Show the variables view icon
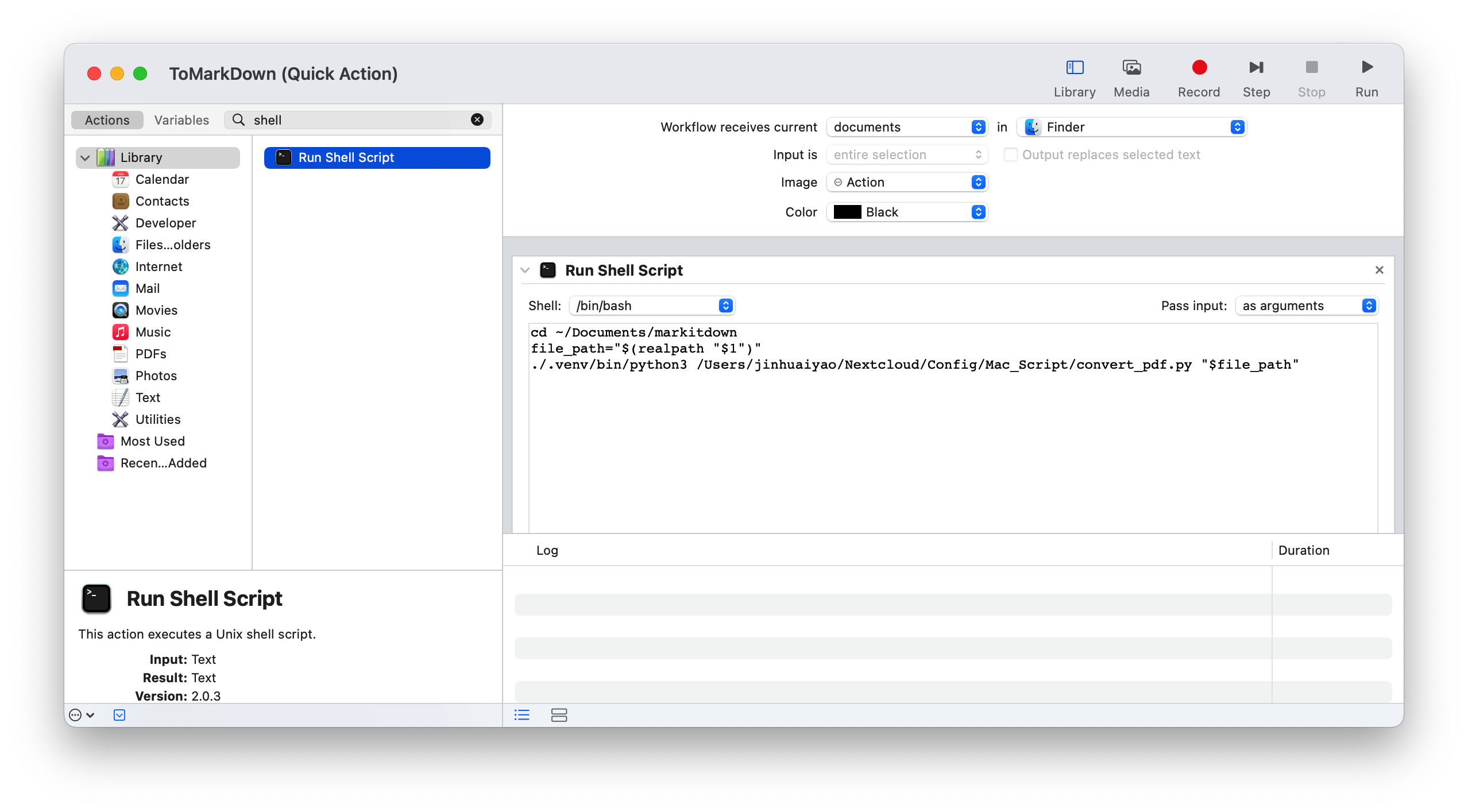 coord(559,715)
